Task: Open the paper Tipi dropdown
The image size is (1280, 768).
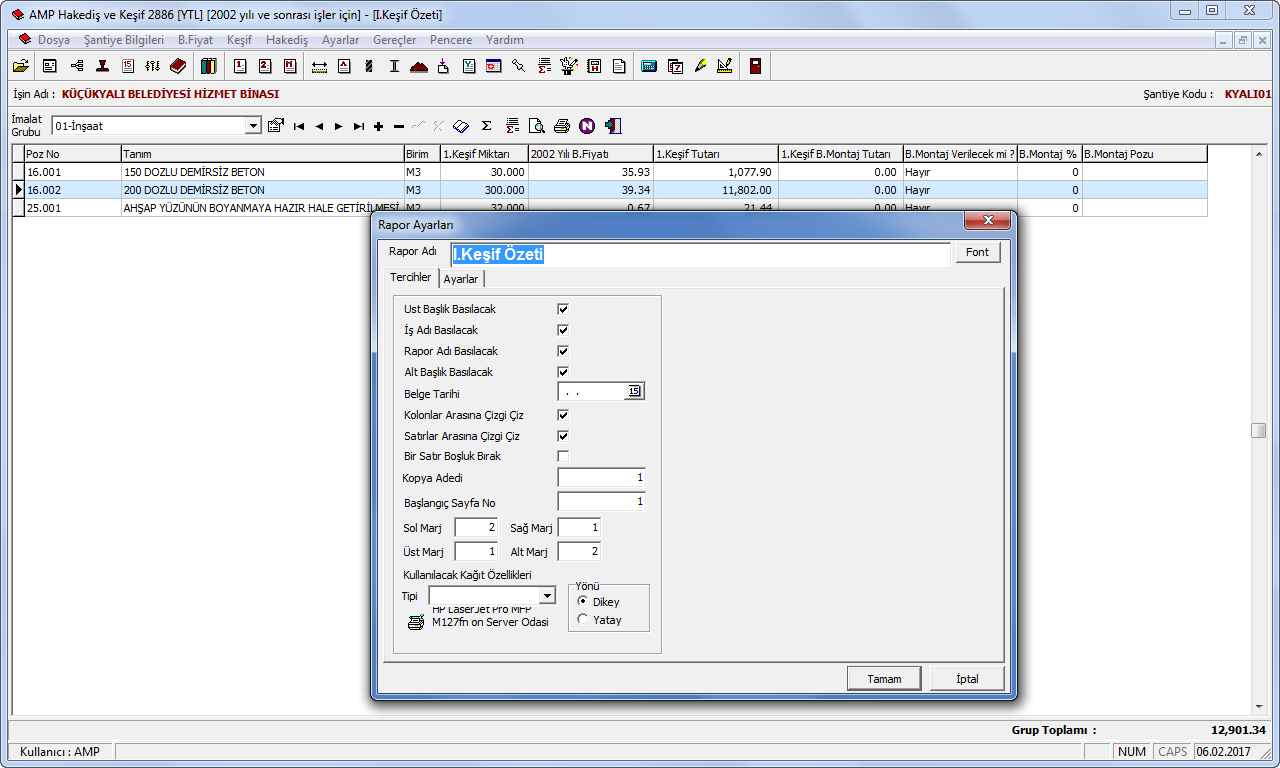Action: pyautogui.click(x=546, y=596)
